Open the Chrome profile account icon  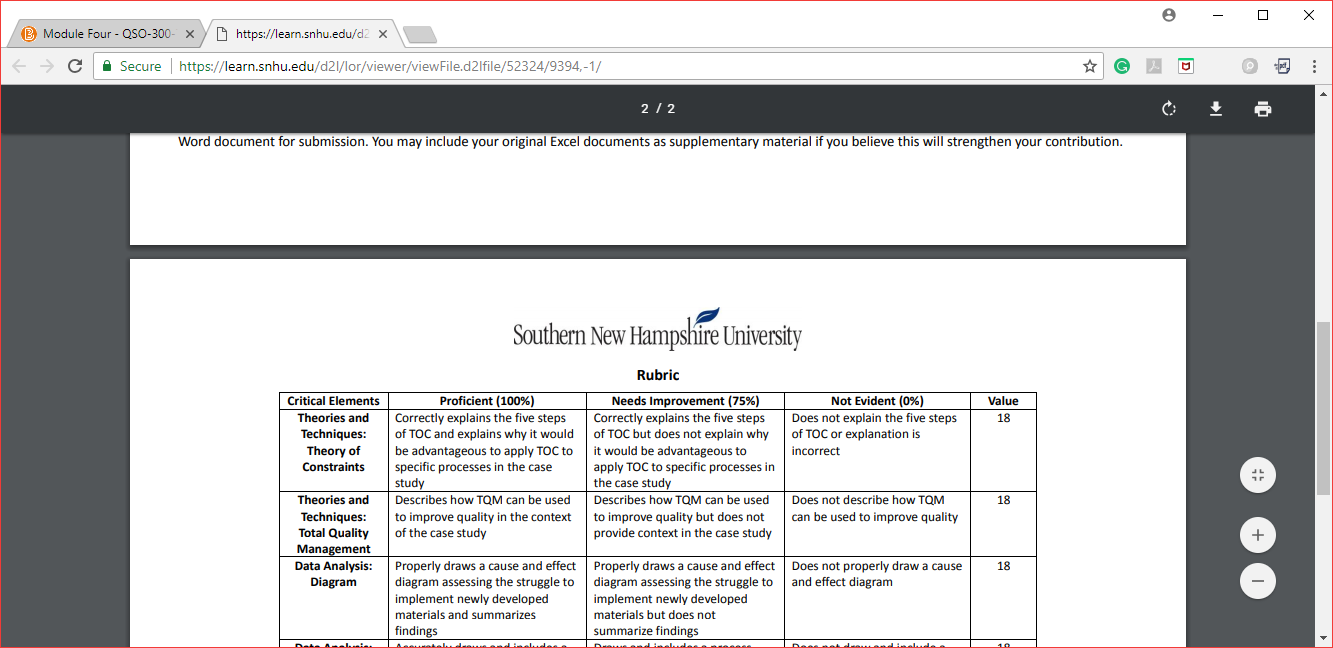(x=1169, y=15)
